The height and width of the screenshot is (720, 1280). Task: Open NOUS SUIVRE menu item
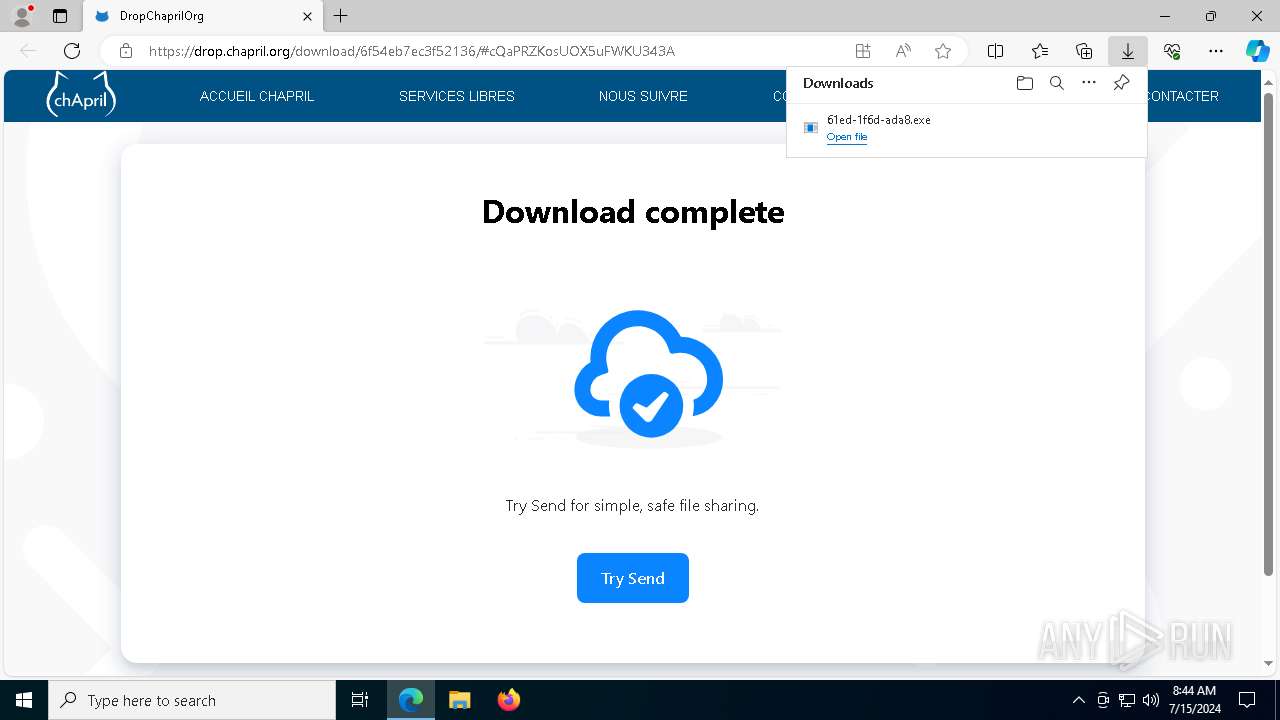(643, 96)
